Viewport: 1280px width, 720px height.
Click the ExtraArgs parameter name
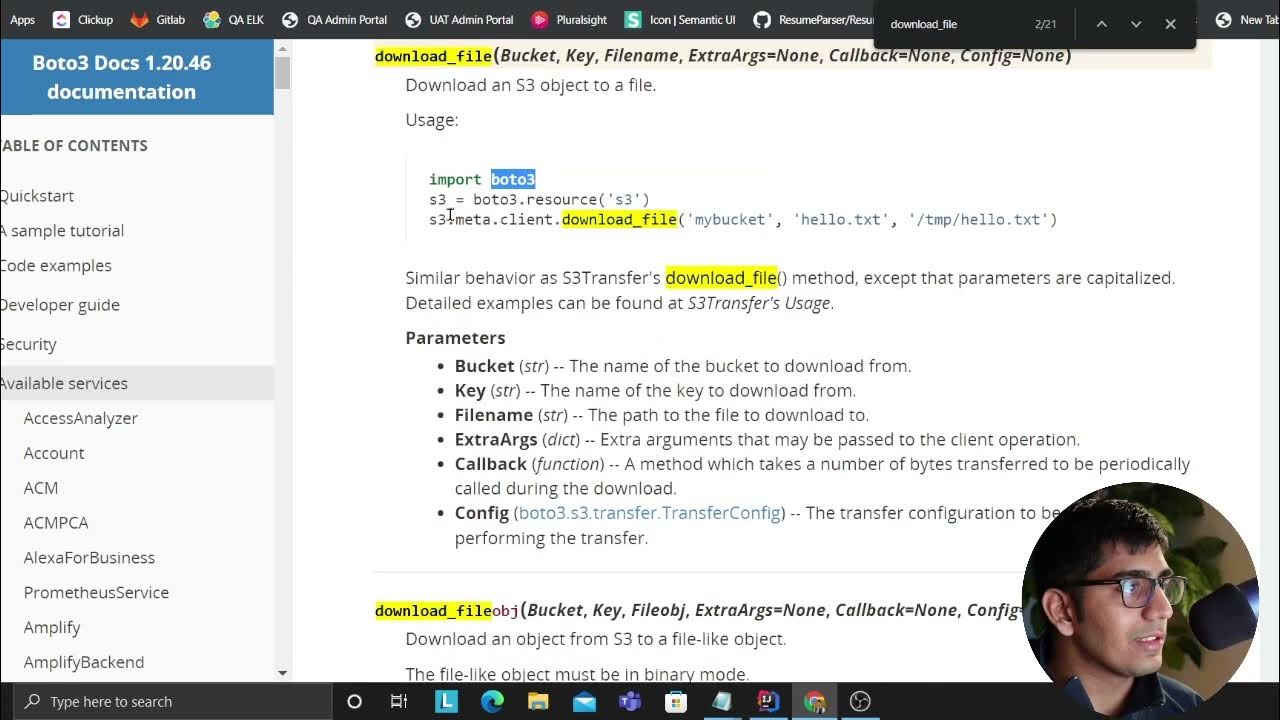[496, 440]
